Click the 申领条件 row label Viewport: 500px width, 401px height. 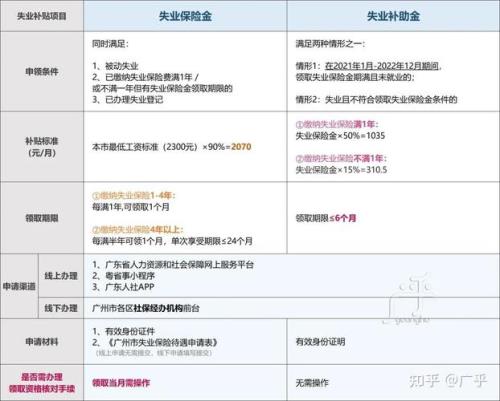42,71
